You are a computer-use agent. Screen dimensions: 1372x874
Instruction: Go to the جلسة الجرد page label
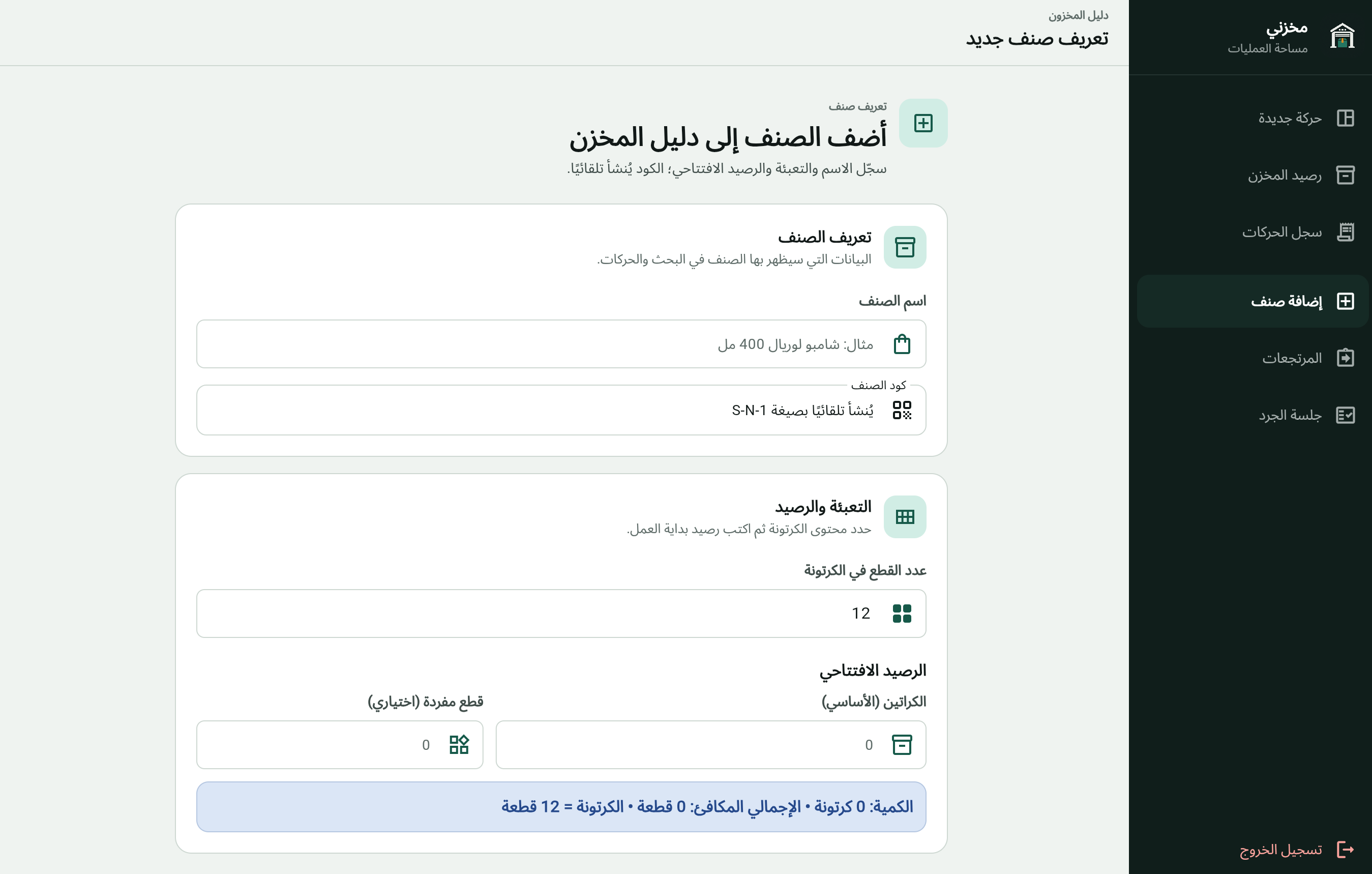pos(1290,415)
